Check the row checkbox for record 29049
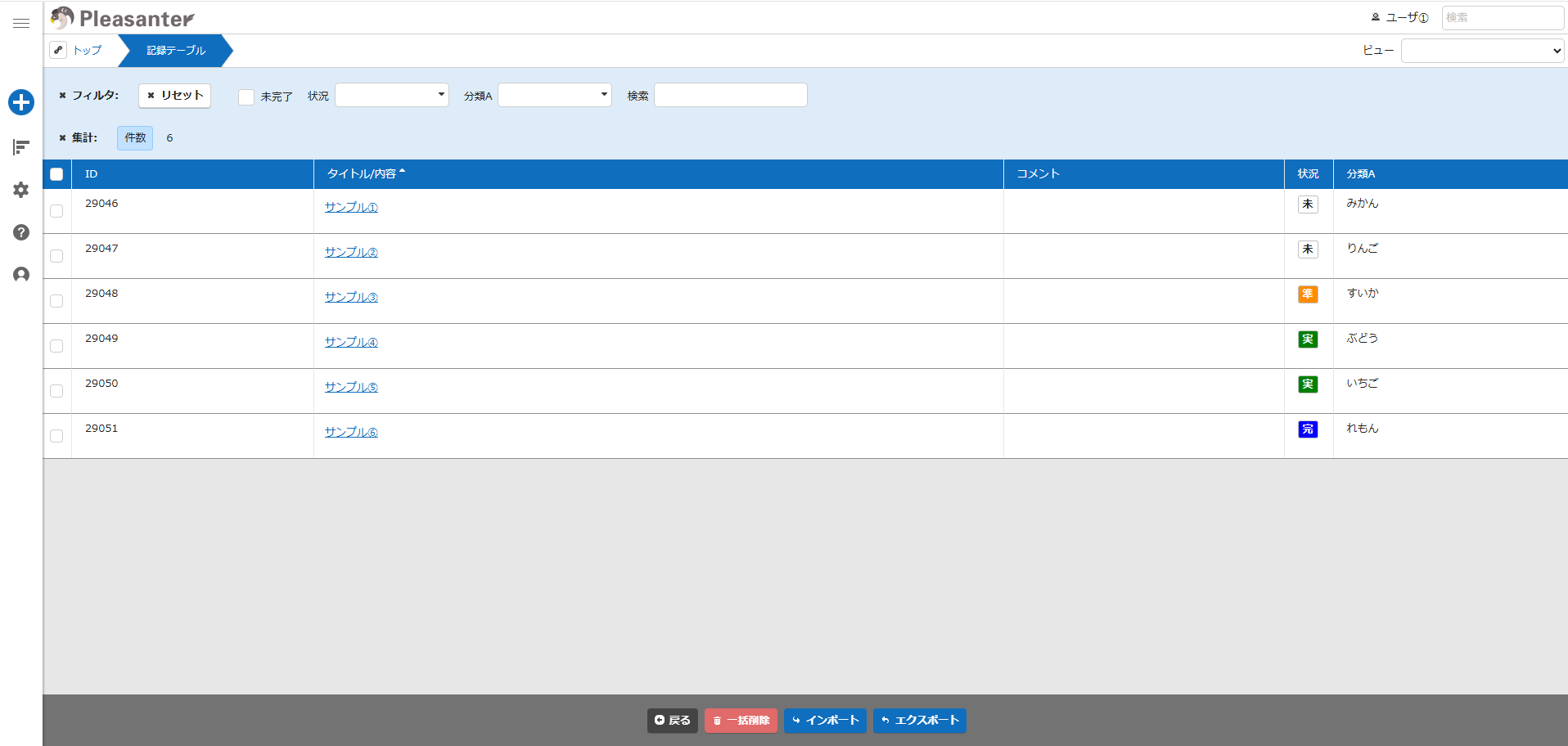The width and height of the screenshot is (1568, 746). click(56, 346)
